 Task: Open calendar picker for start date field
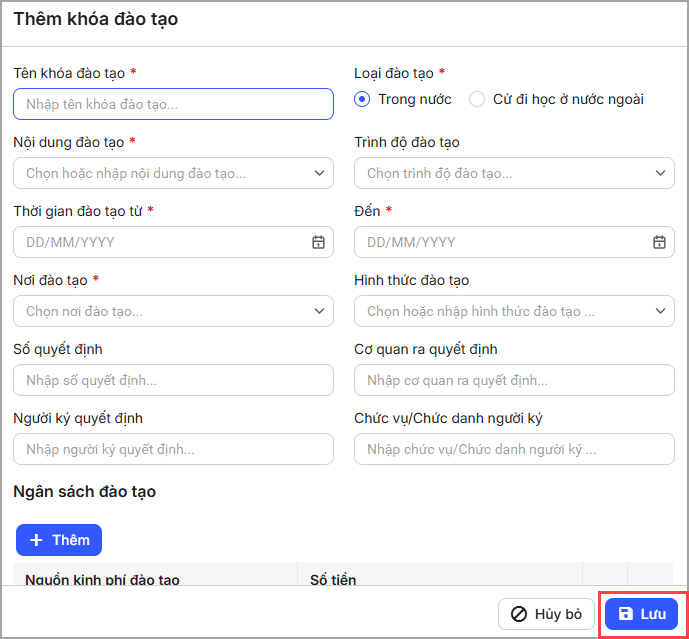[x=318, y=242]
